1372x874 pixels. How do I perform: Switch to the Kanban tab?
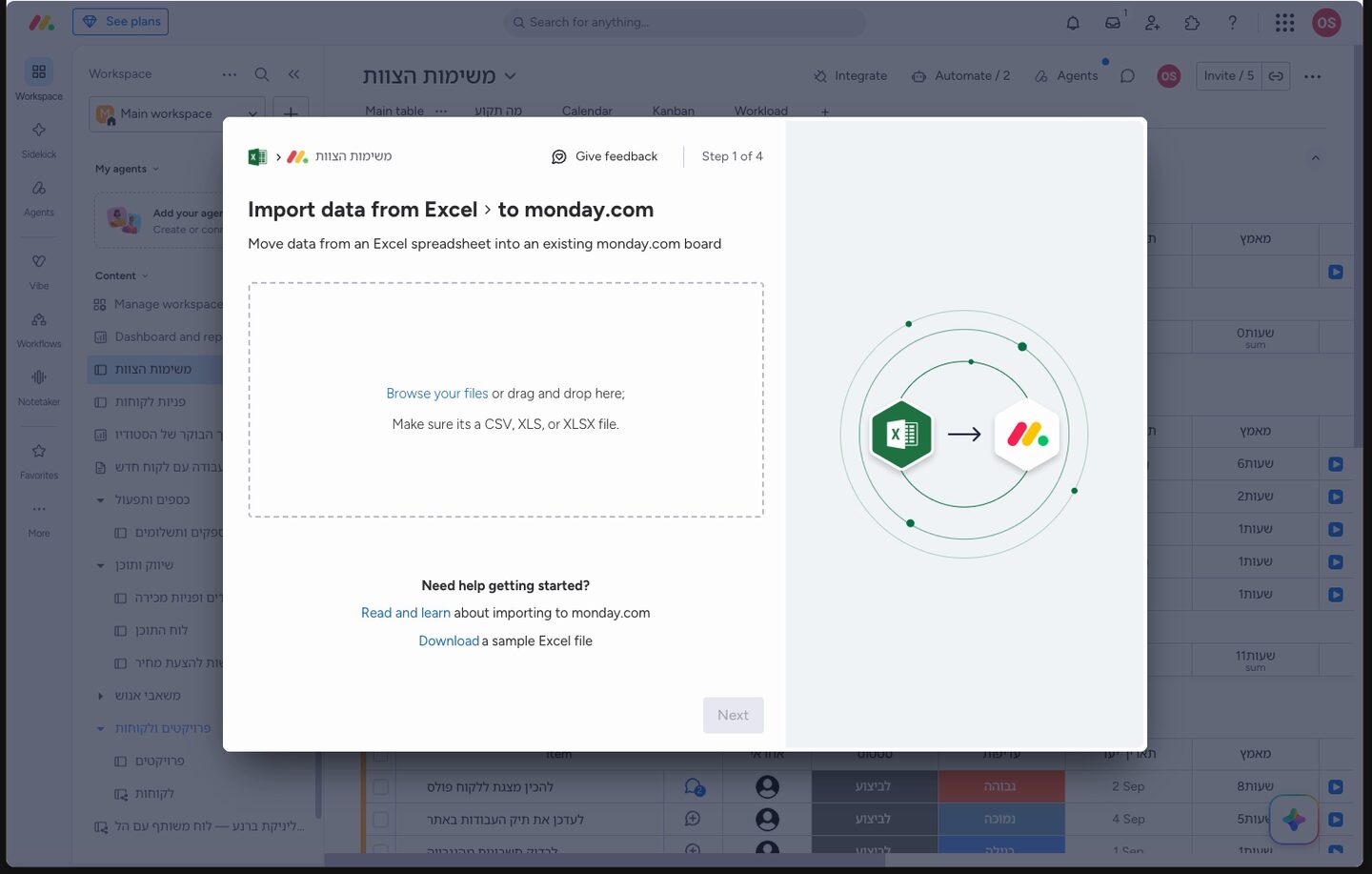point(674,111)
